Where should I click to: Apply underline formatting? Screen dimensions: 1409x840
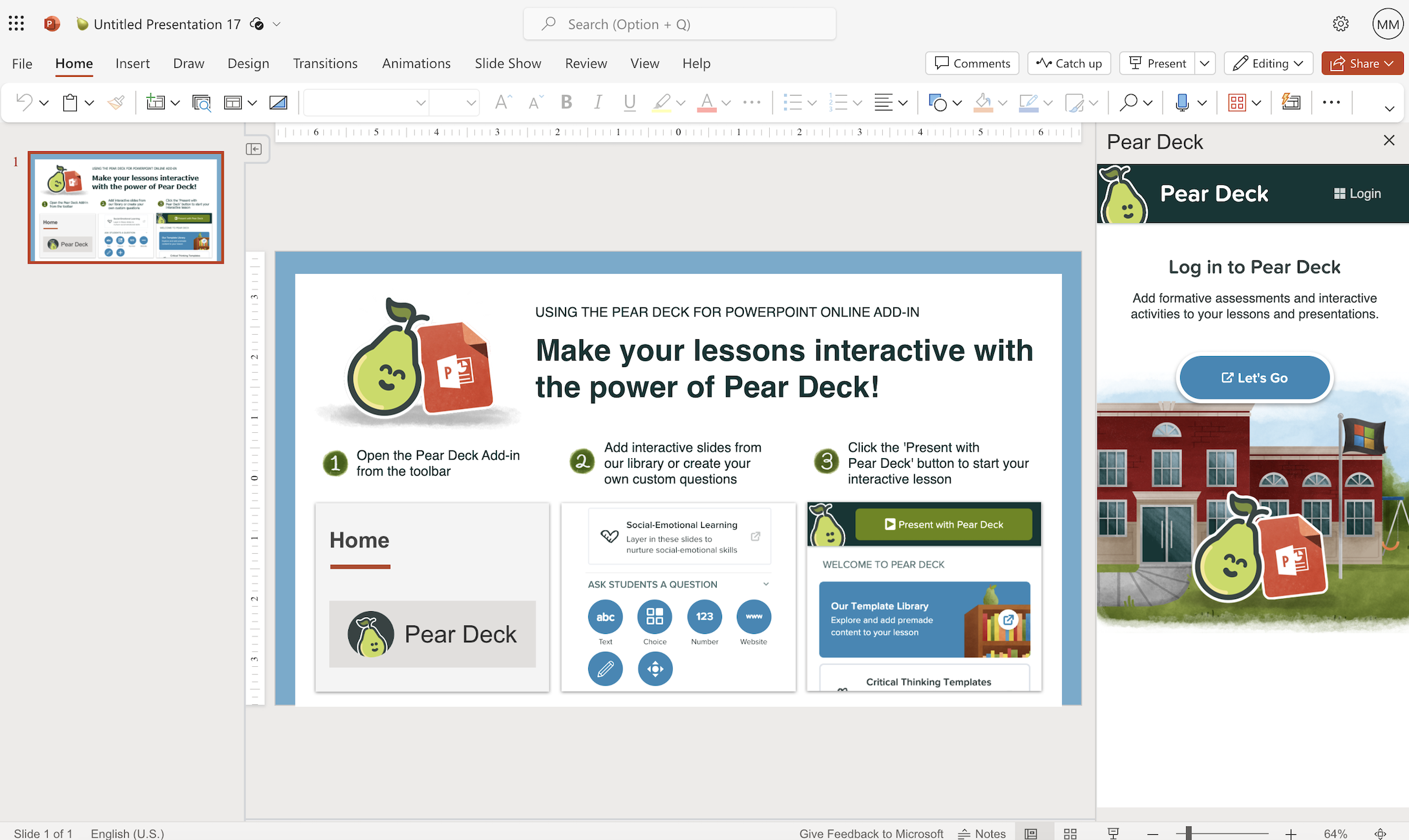click(x=630, y=102)
